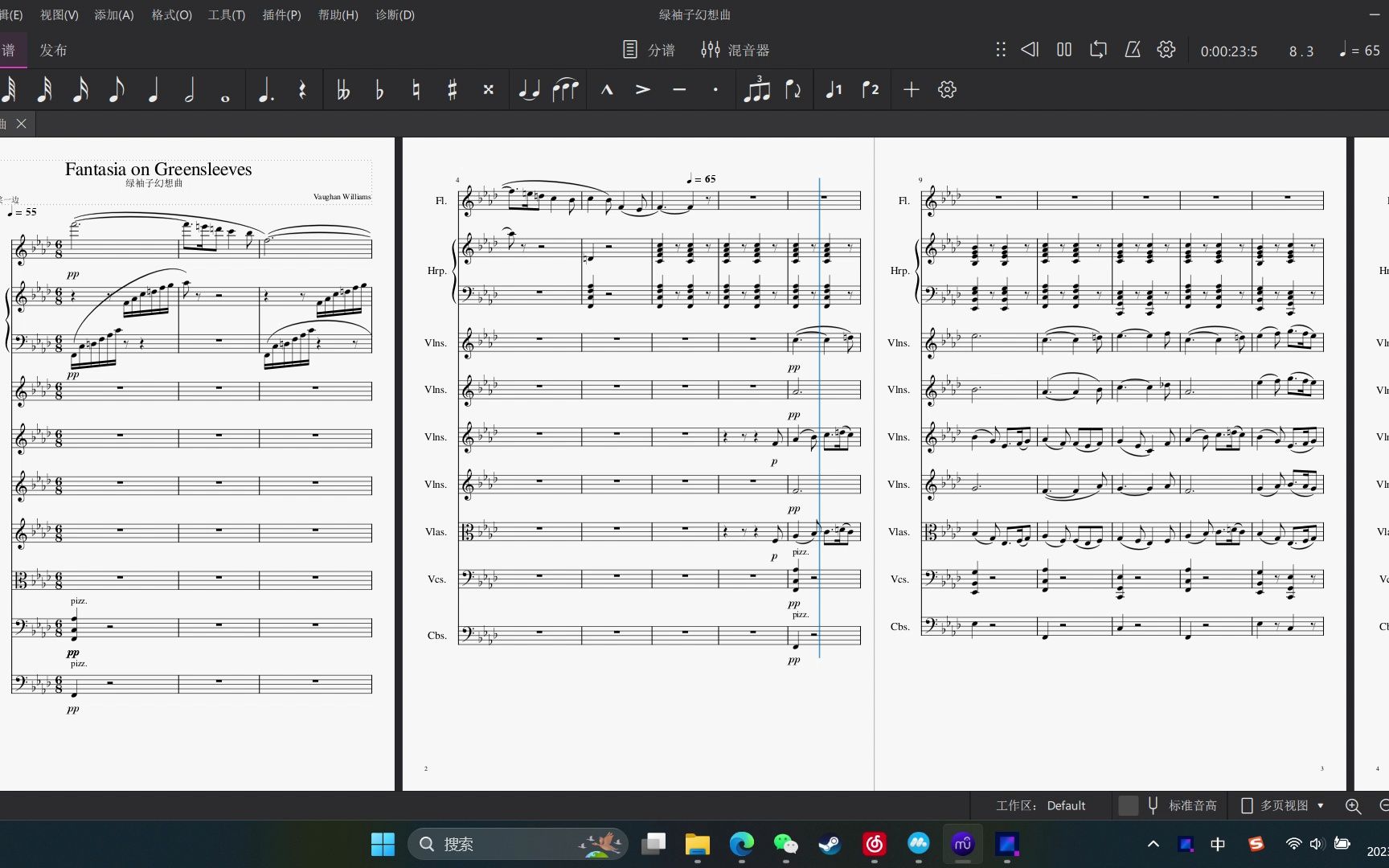Open the 插件(P) menu
The height and width of the screenshot is (868, 1389).
pos(281,14)
